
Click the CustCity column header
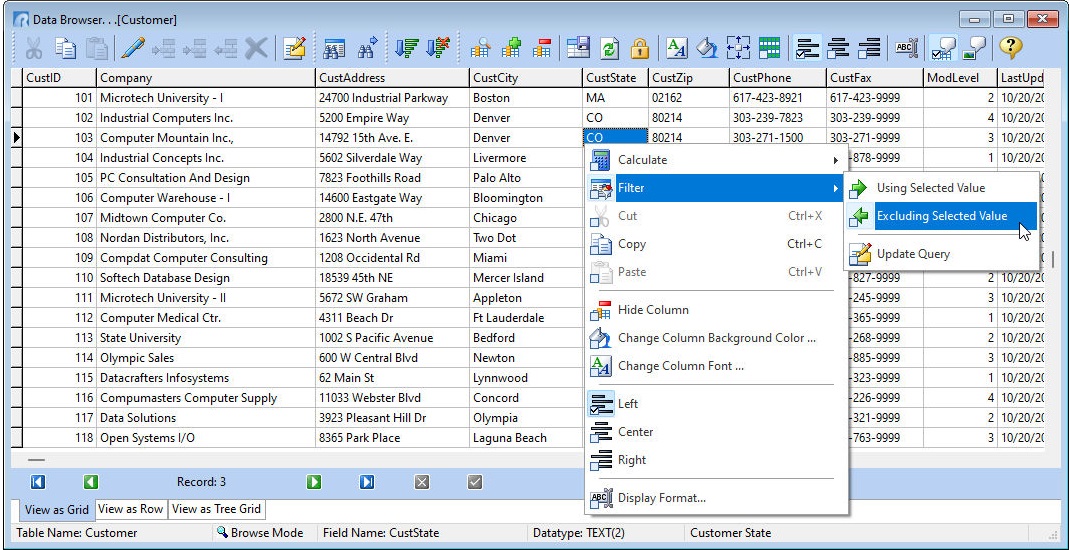[526, 78]
